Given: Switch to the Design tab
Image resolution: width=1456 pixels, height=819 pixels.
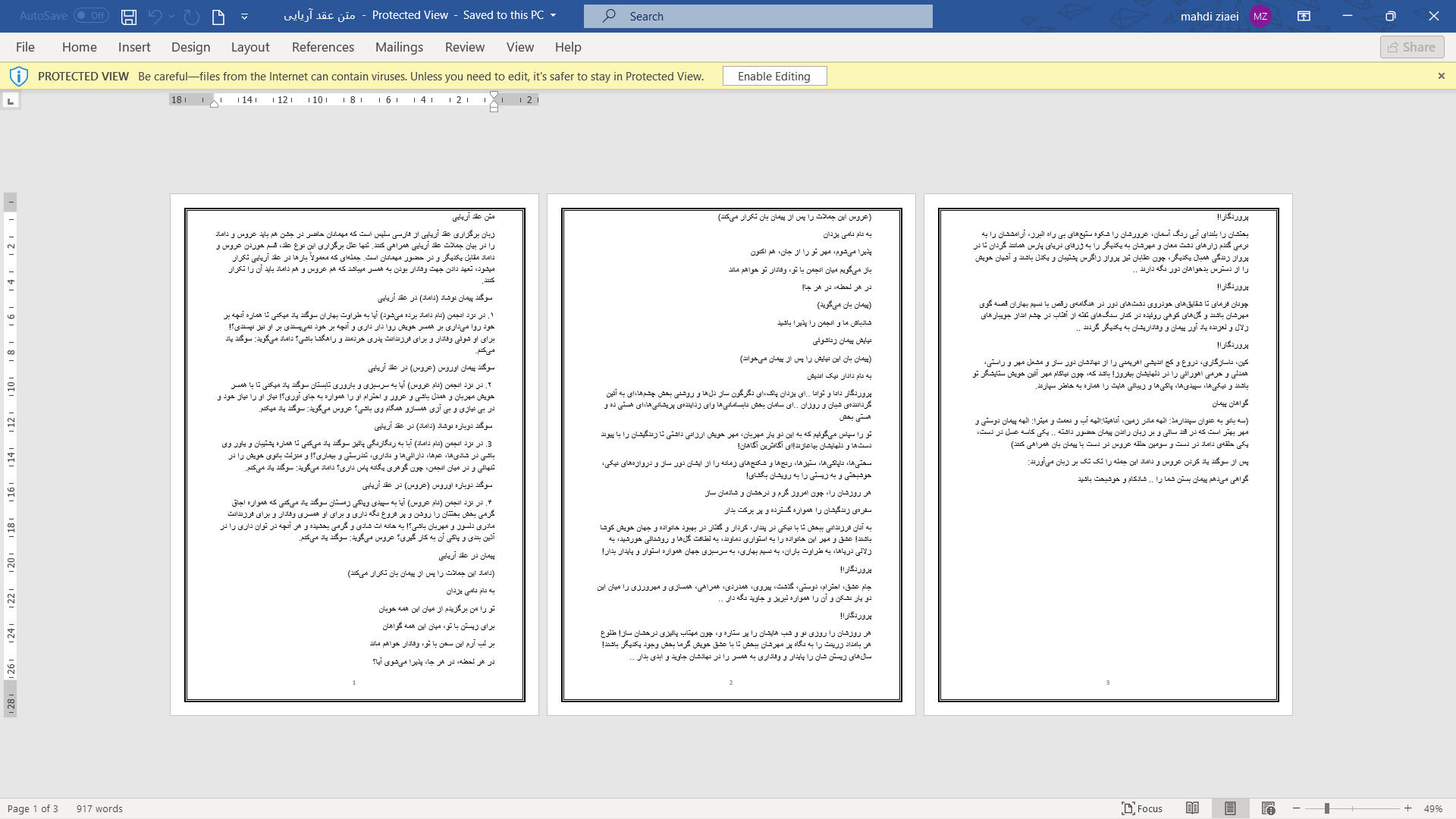Looking at the screenshot, I should [x=191, y=47].
